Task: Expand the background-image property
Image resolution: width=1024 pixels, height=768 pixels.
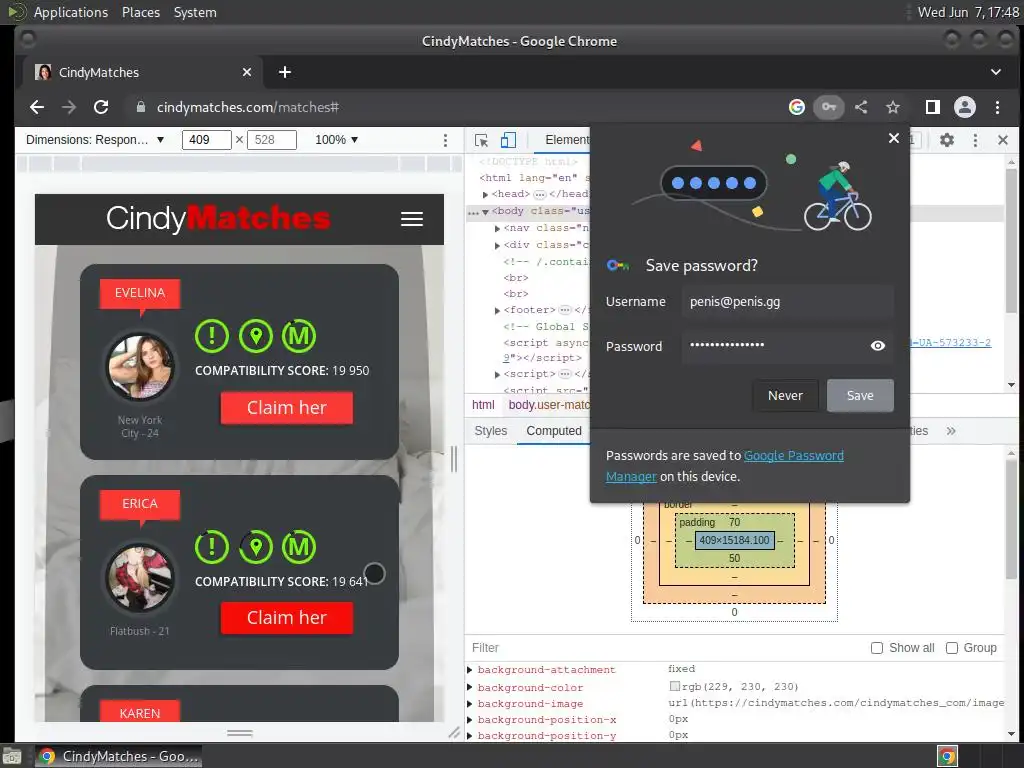Action: 470,704
